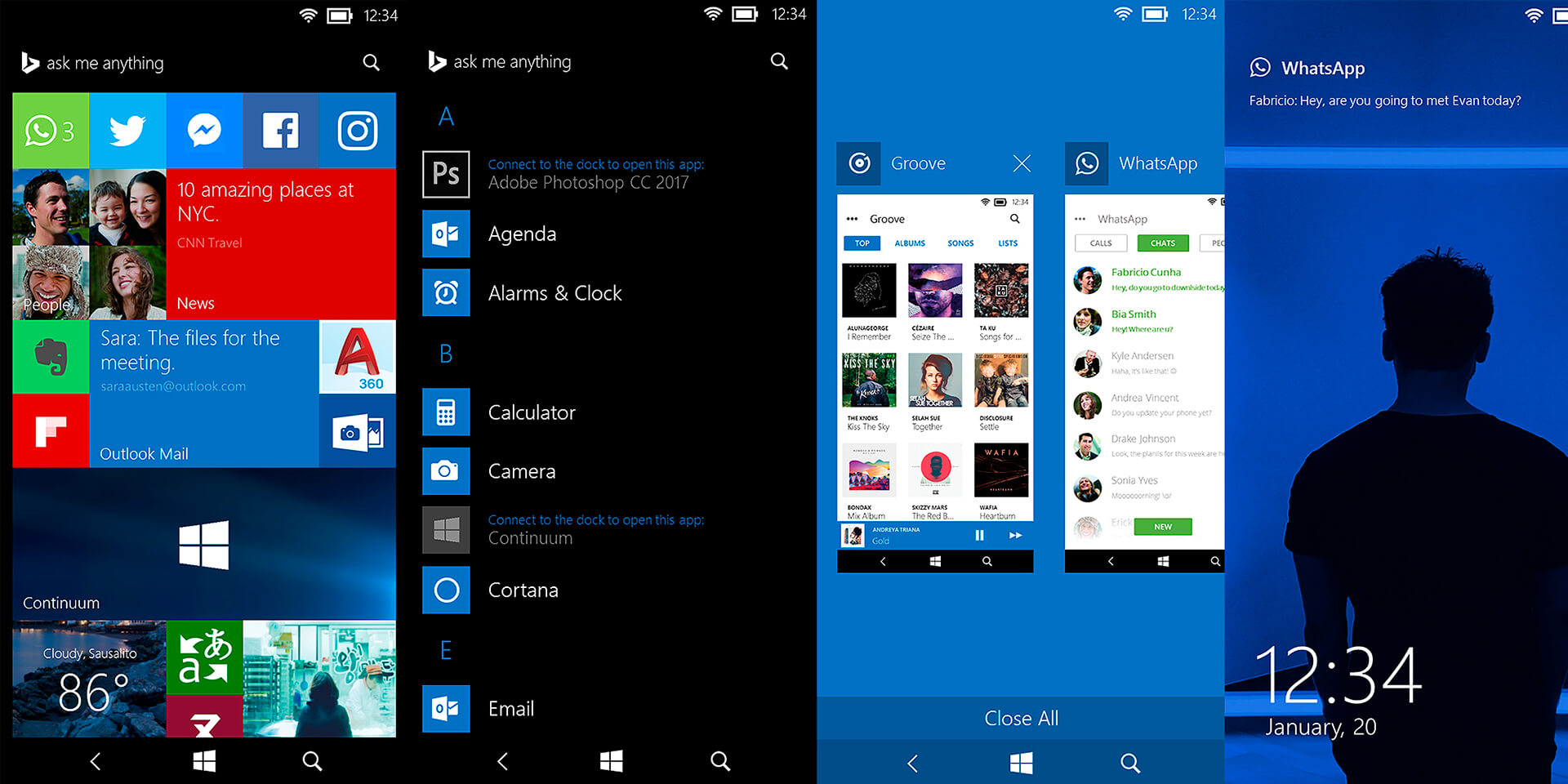This screenshot has width=1568, height=784.
Task: Open Calculator from the app list
Action: coord(500,412)
